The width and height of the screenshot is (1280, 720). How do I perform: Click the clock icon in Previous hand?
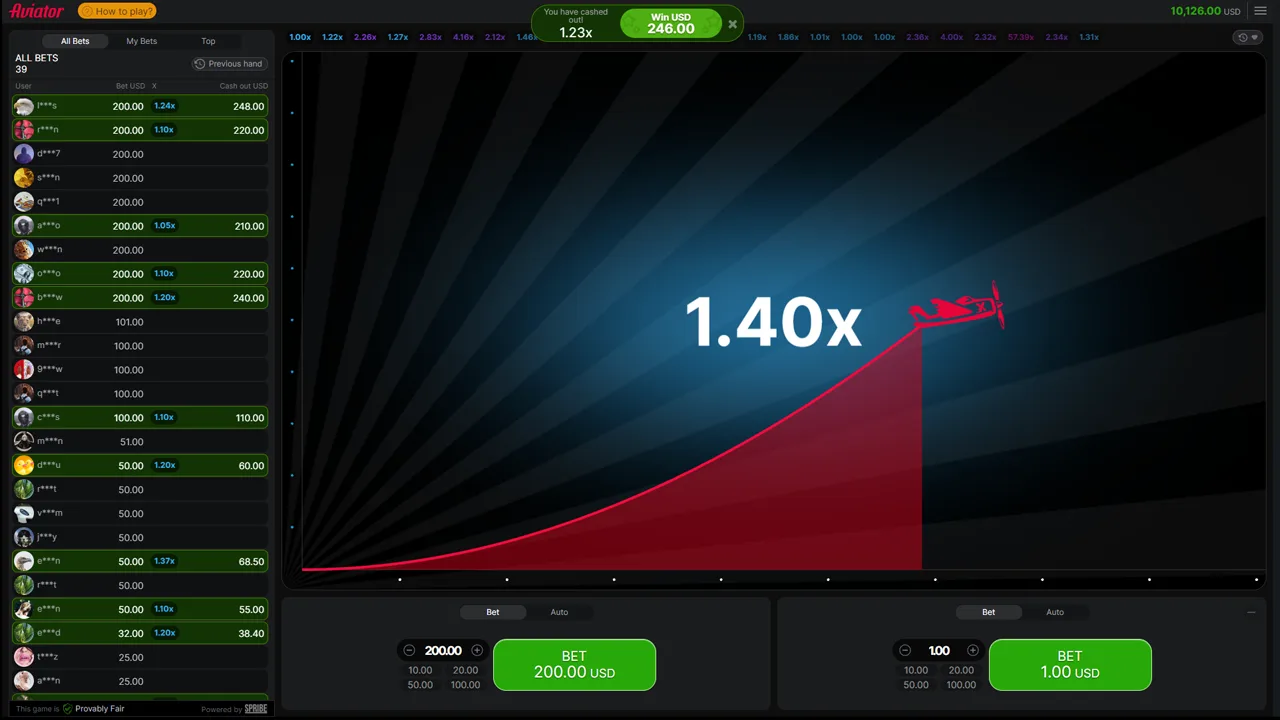(x=200, y=64)
